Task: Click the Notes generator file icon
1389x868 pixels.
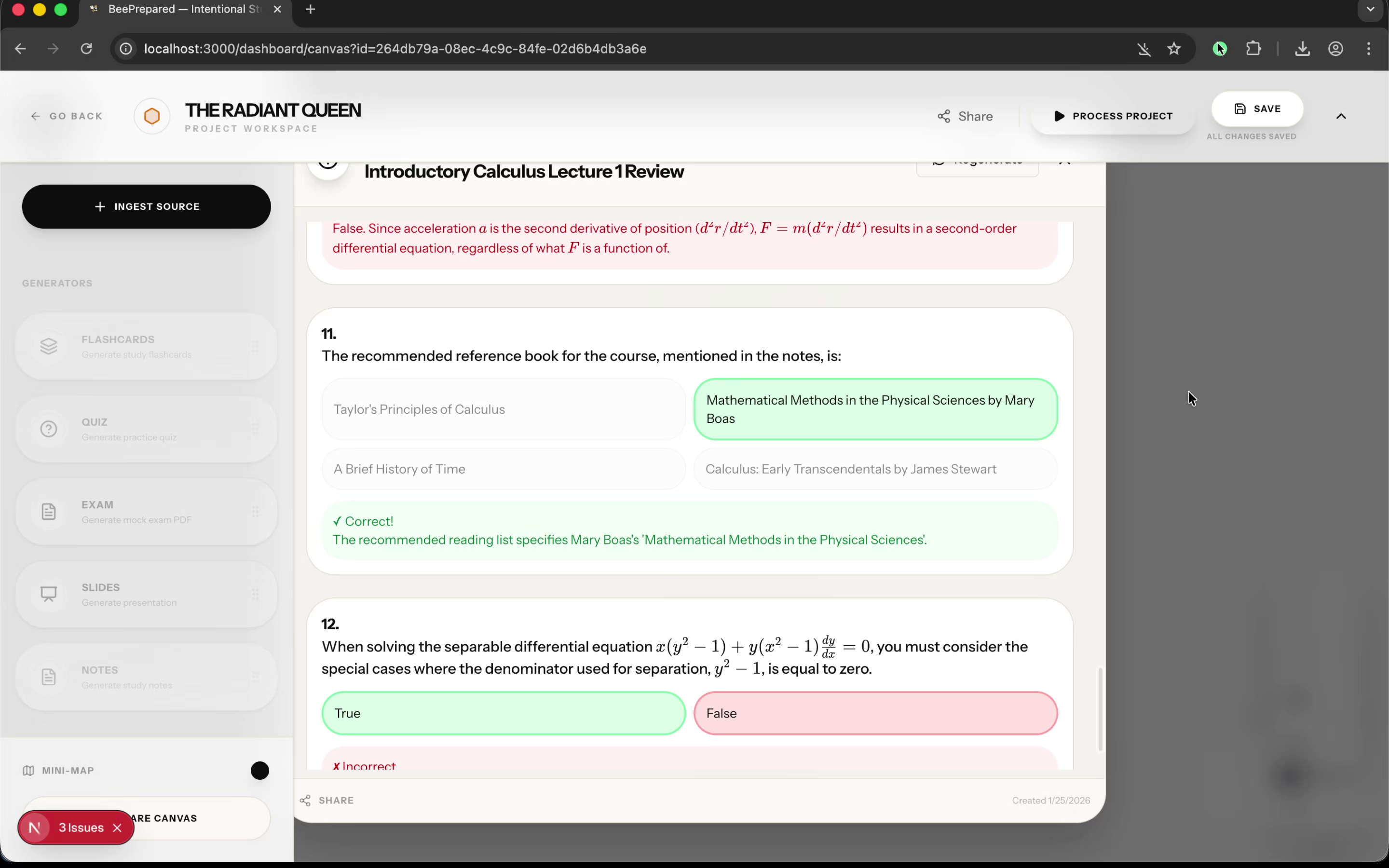Action: pyautogui.click(x=49, y=677)
